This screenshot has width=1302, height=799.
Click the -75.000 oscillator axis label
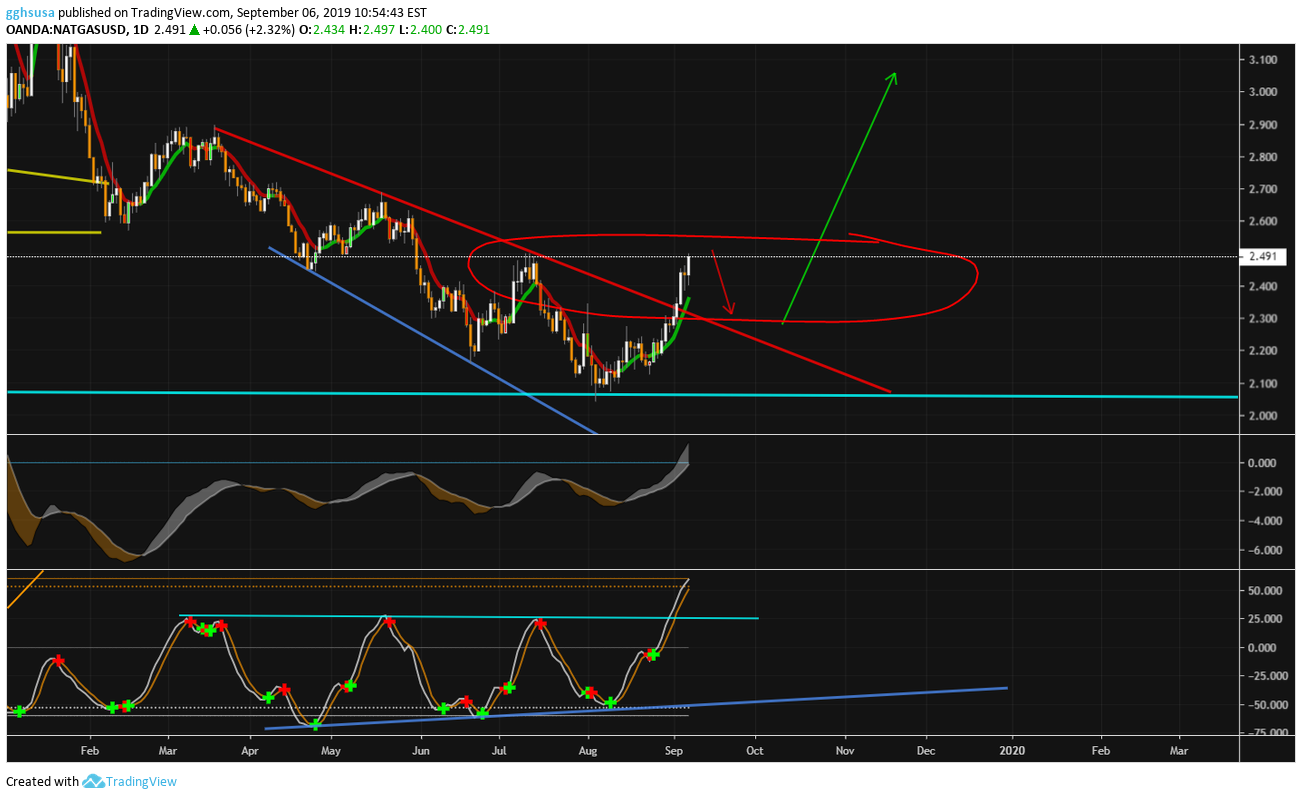(x=1268, y=733)
